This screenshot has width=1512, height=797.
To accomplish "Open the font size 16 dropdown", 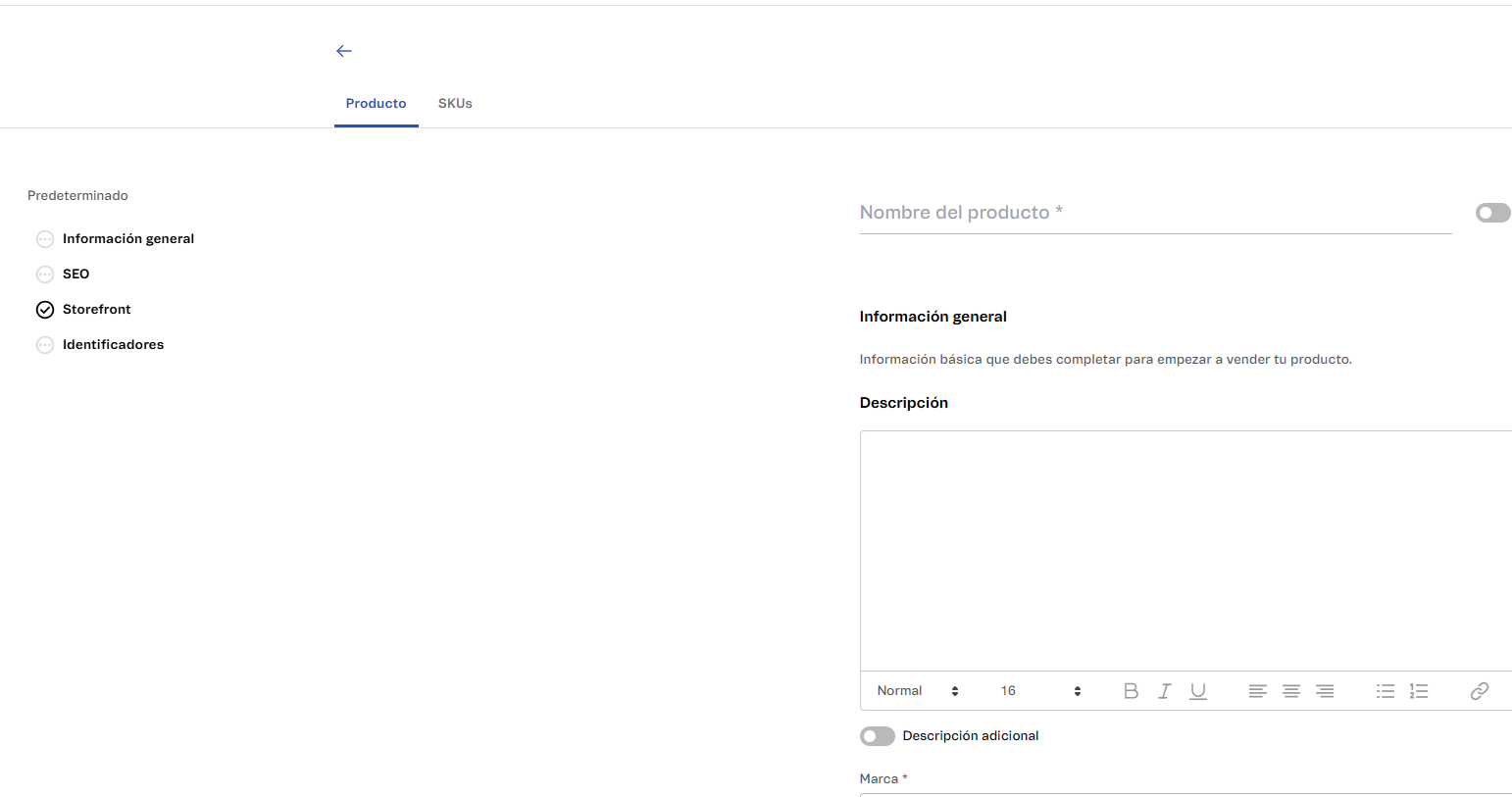I will [1039, 691].
